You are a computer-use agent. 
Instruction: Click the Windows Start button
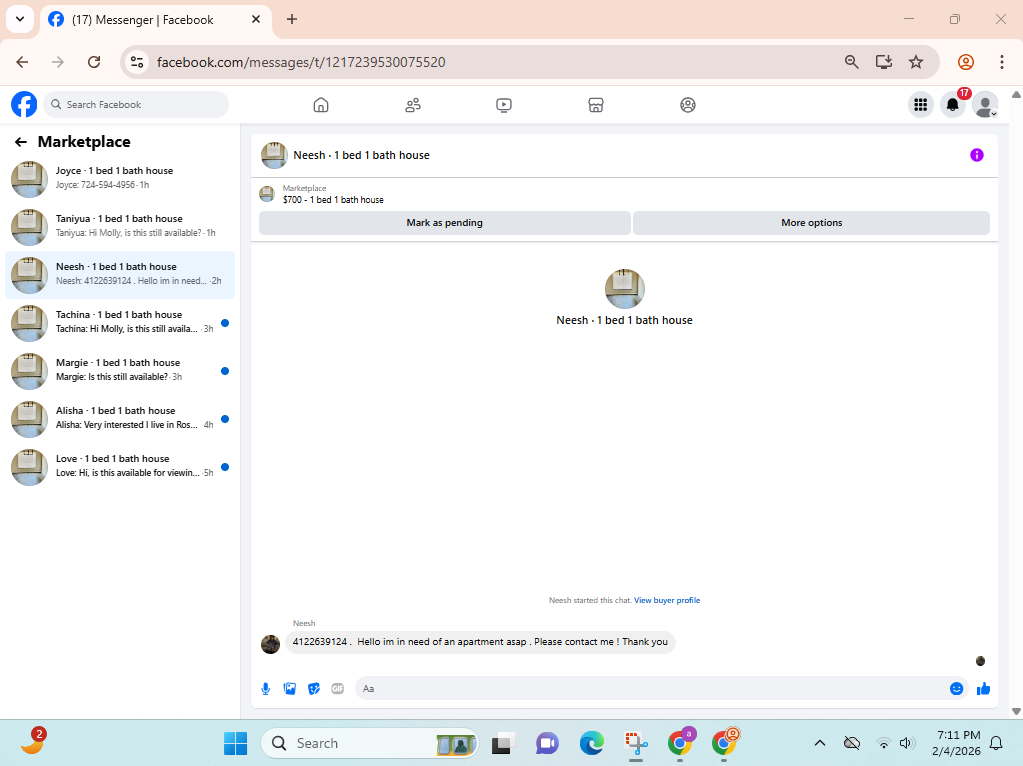236,743
